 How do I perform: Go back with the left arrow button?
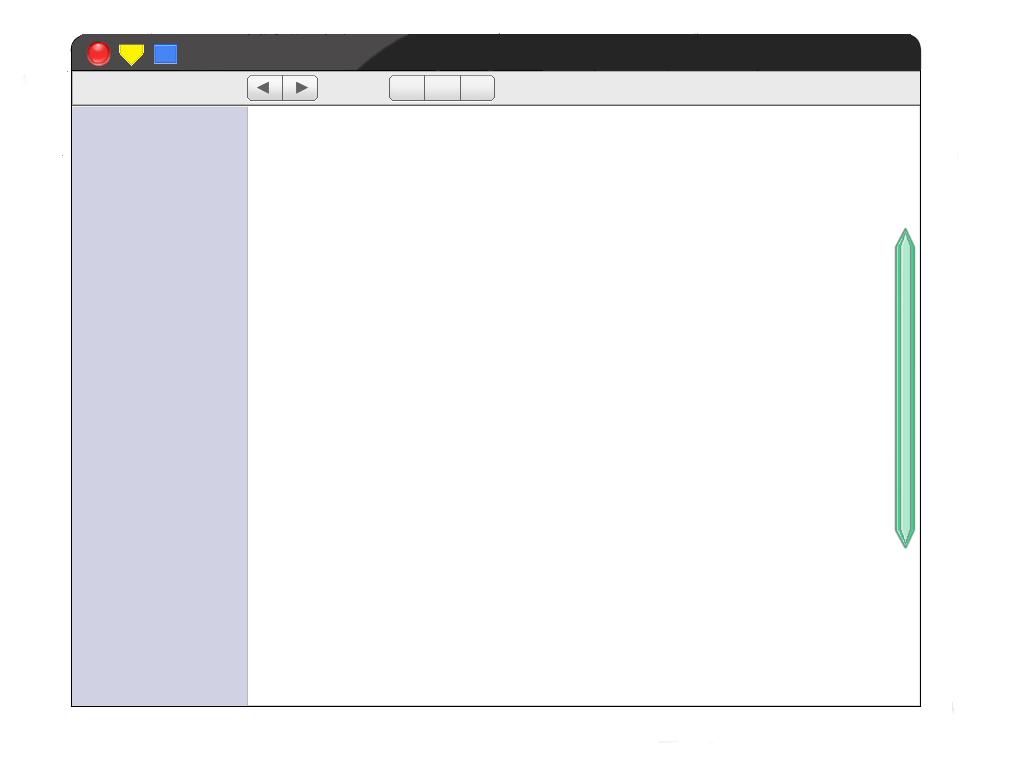click(264, 88)
